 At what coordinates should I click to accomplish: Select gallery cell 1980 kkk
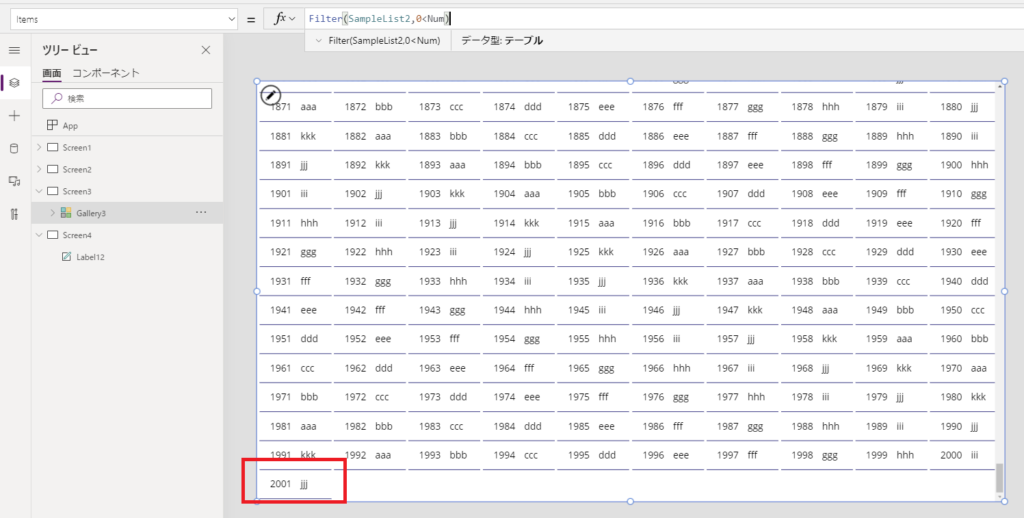pyautogui.click(x=963, y=397)
